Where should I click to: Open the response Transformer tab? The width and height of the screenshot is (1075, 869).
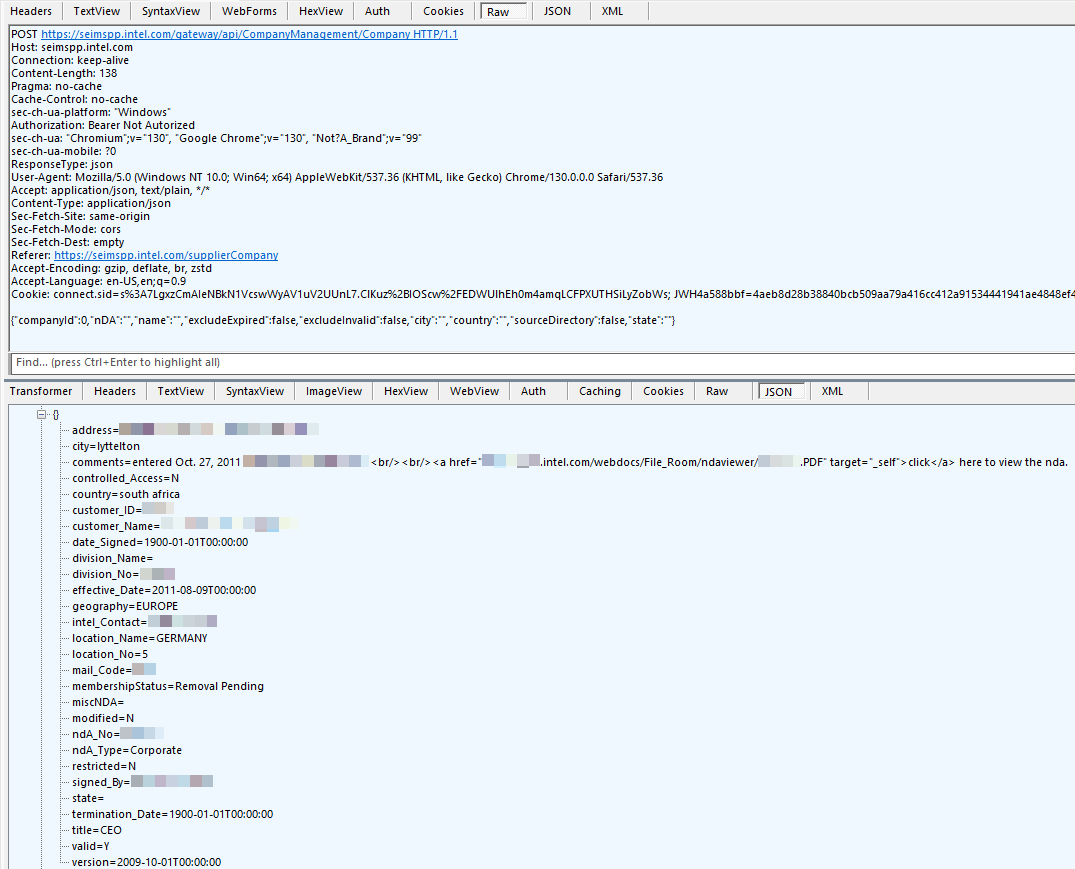[40, 391]
